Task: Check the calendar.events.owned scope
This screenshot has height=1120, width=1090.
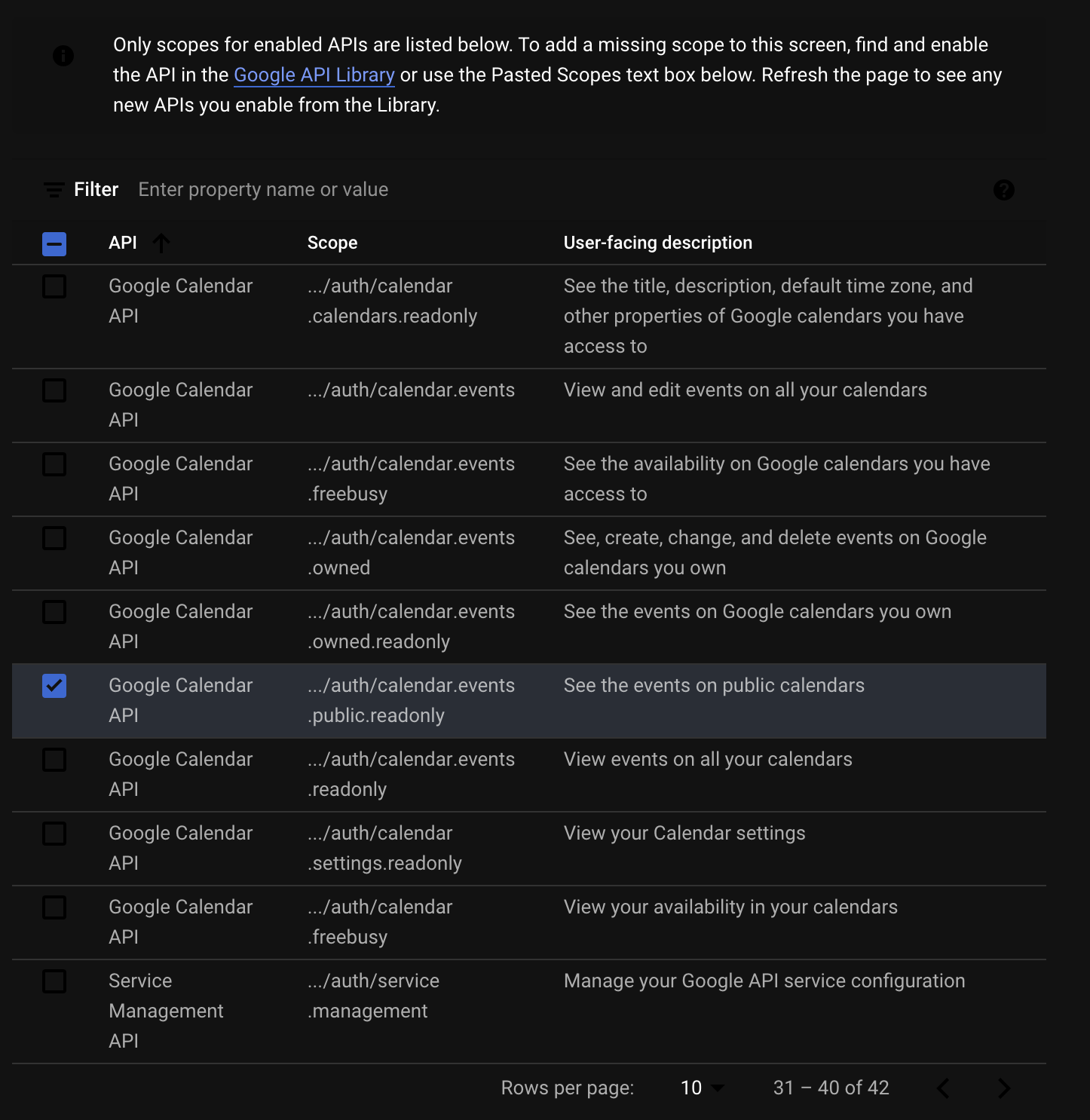Action: pos(54,538)
